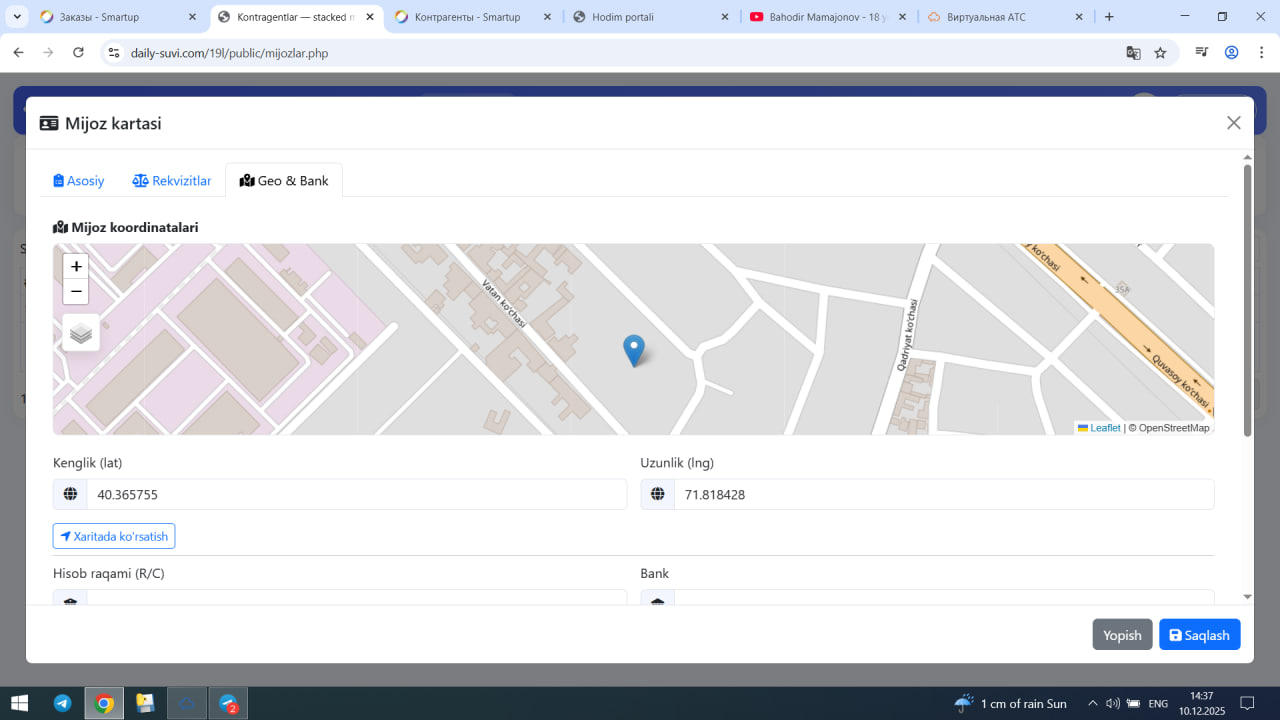Bookmark this page with the star icon

1160,53
